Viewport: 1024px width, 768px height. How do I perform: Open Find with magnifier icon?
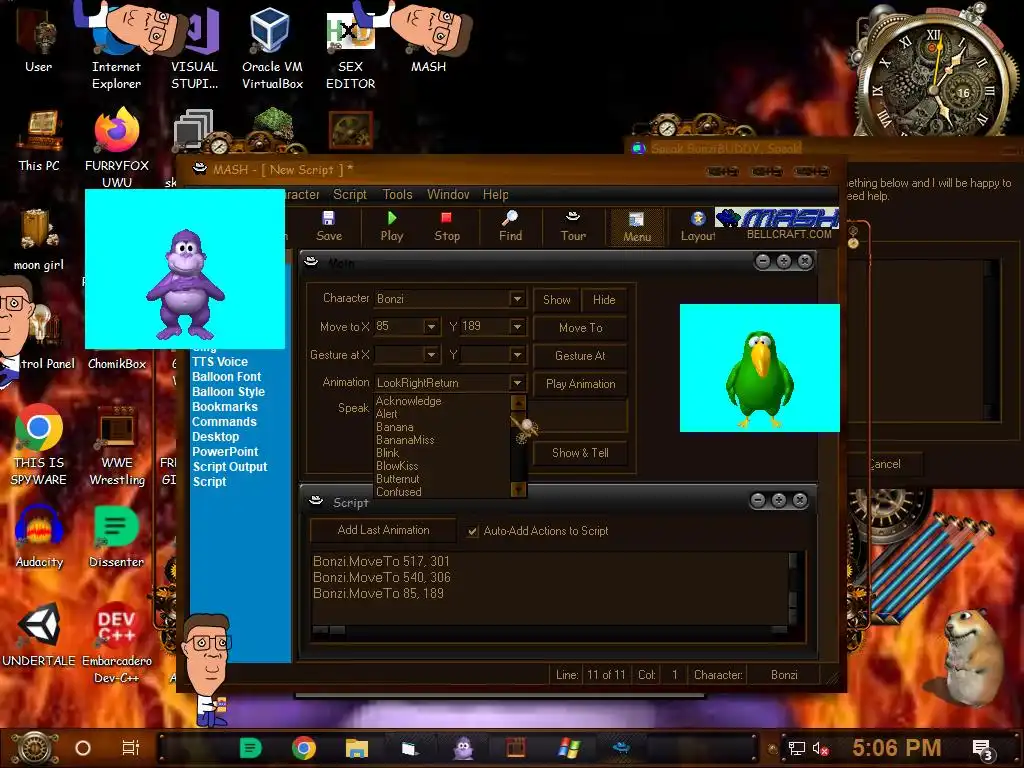(x=510, y=226)
